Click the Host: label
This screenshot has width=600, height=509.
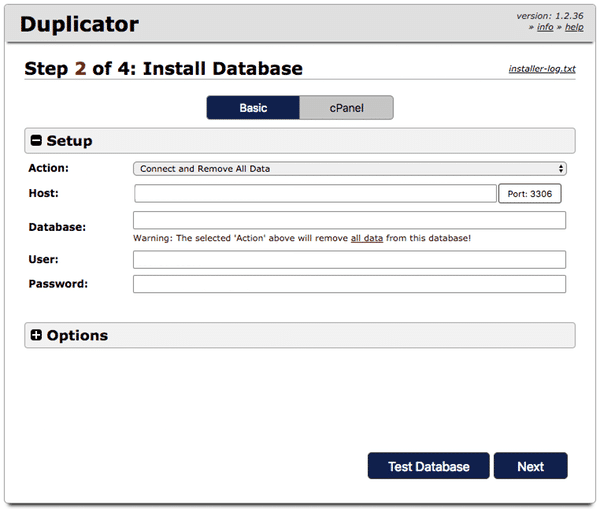click(x=44, y=193)
